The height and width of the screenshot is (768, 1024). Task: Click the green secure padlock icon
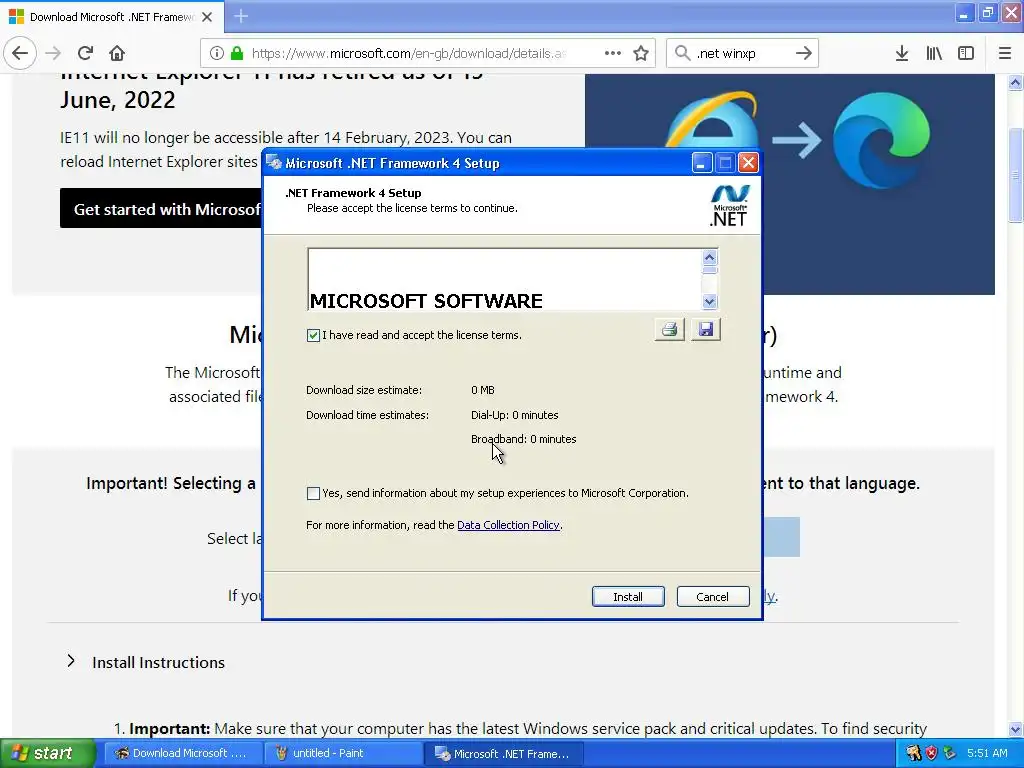pos(237,54)
